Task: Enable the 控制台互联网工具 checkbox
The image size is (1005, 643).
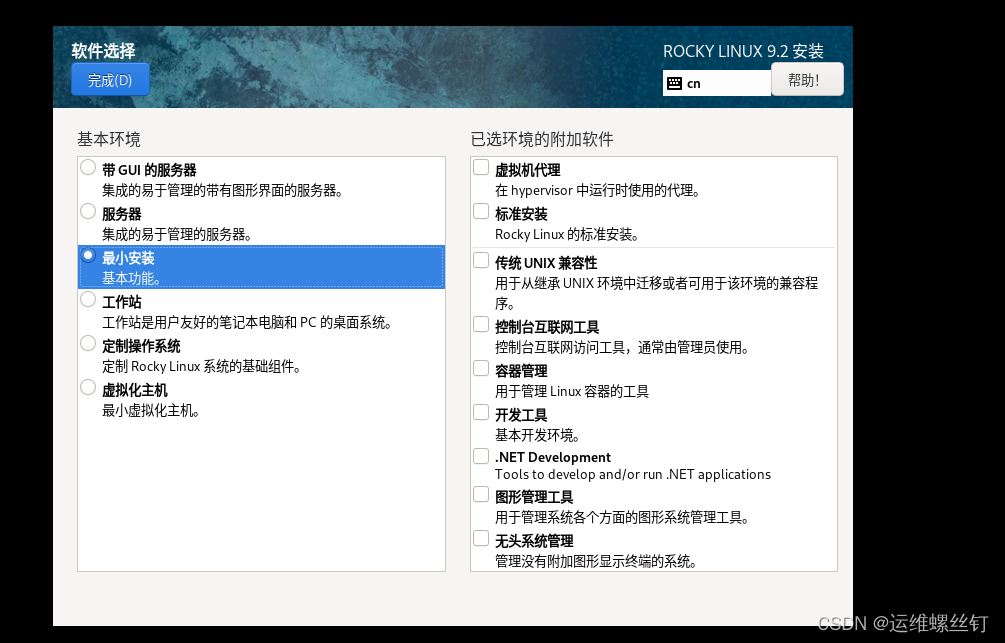Action: 481,324
